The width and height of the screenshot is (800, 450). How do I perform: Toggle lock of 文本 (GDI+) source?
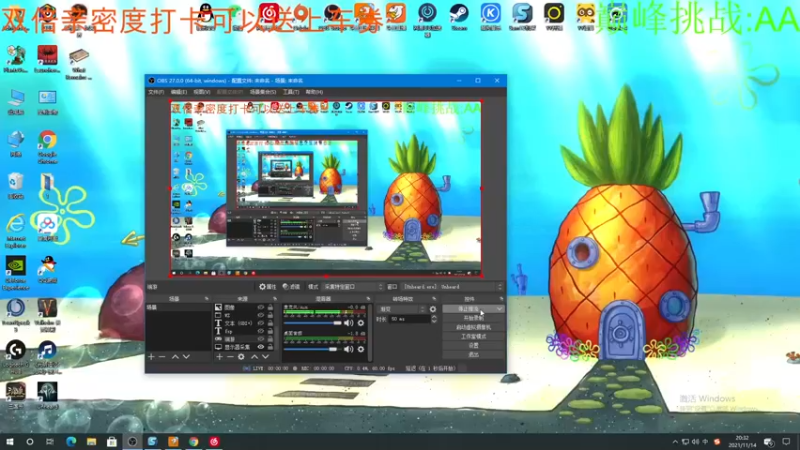coord(270,323)
